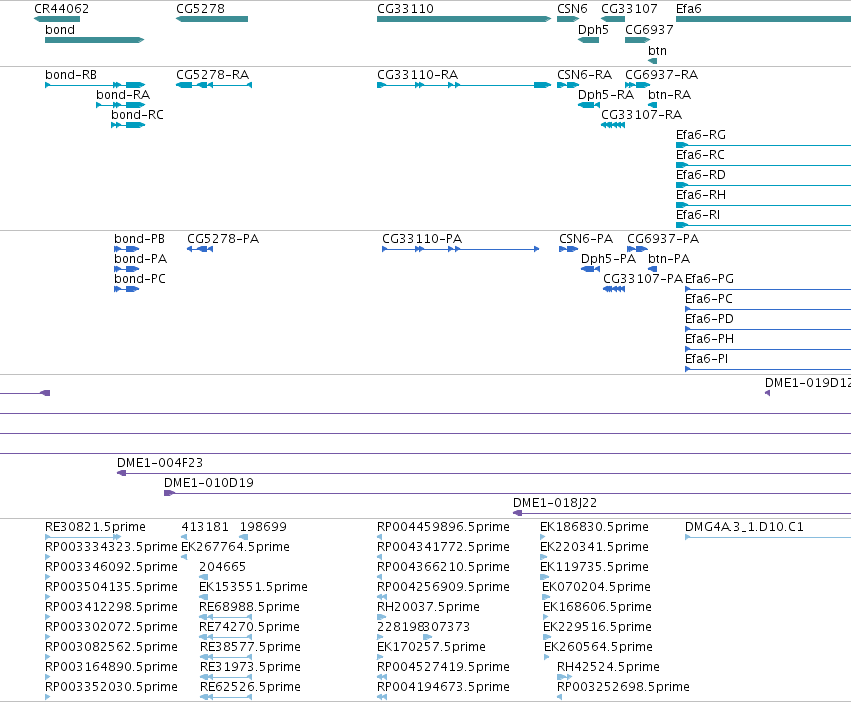Select the DME1-018J22 clone
This screenshot has width=851, height=702.
682,513
